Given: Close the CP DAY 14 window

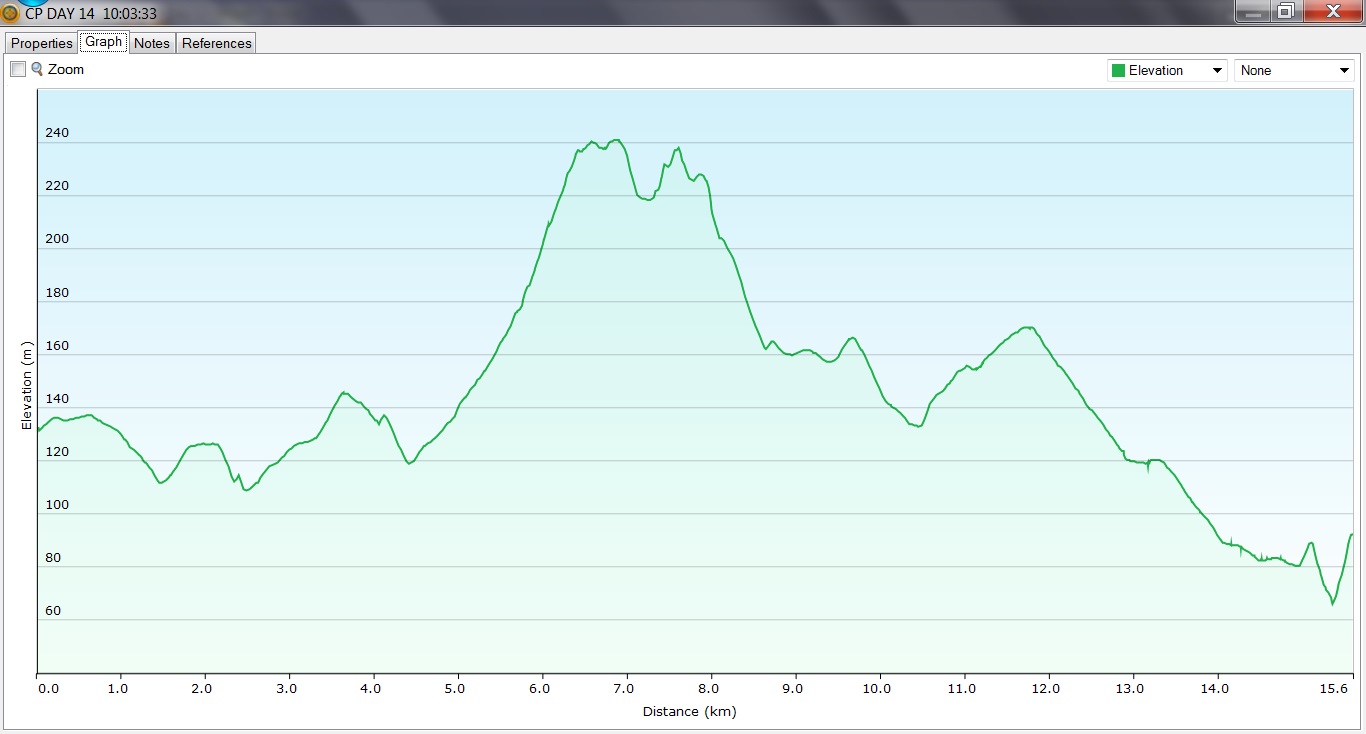Looking at the screenshot, I should point(1332,11).
